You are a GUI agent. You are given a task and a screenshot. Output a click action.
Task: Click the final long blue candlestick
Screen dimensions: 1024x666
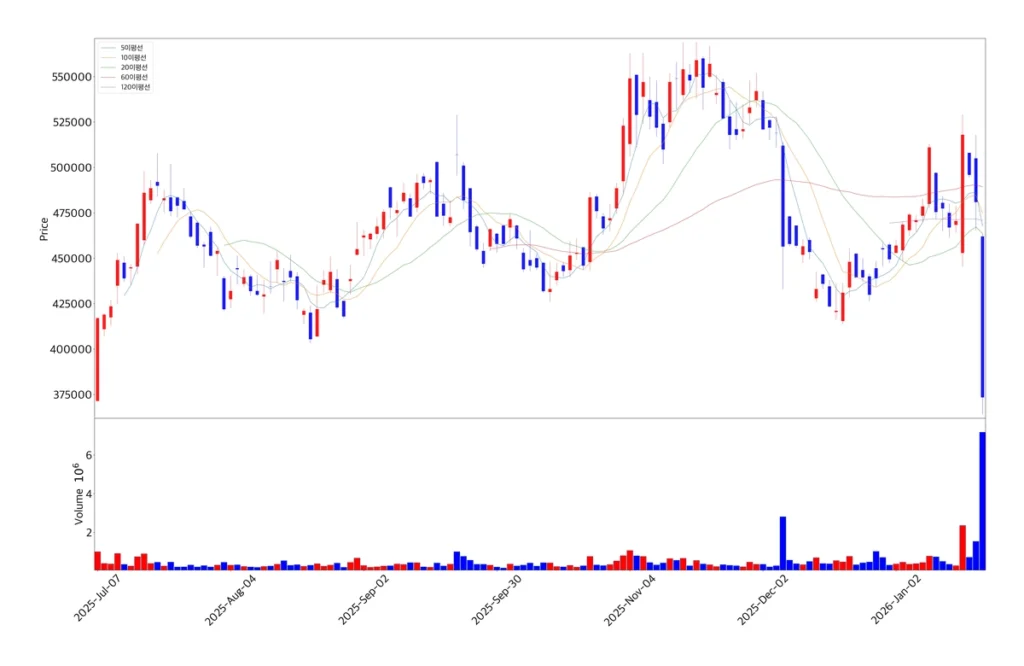coord(983,316)
